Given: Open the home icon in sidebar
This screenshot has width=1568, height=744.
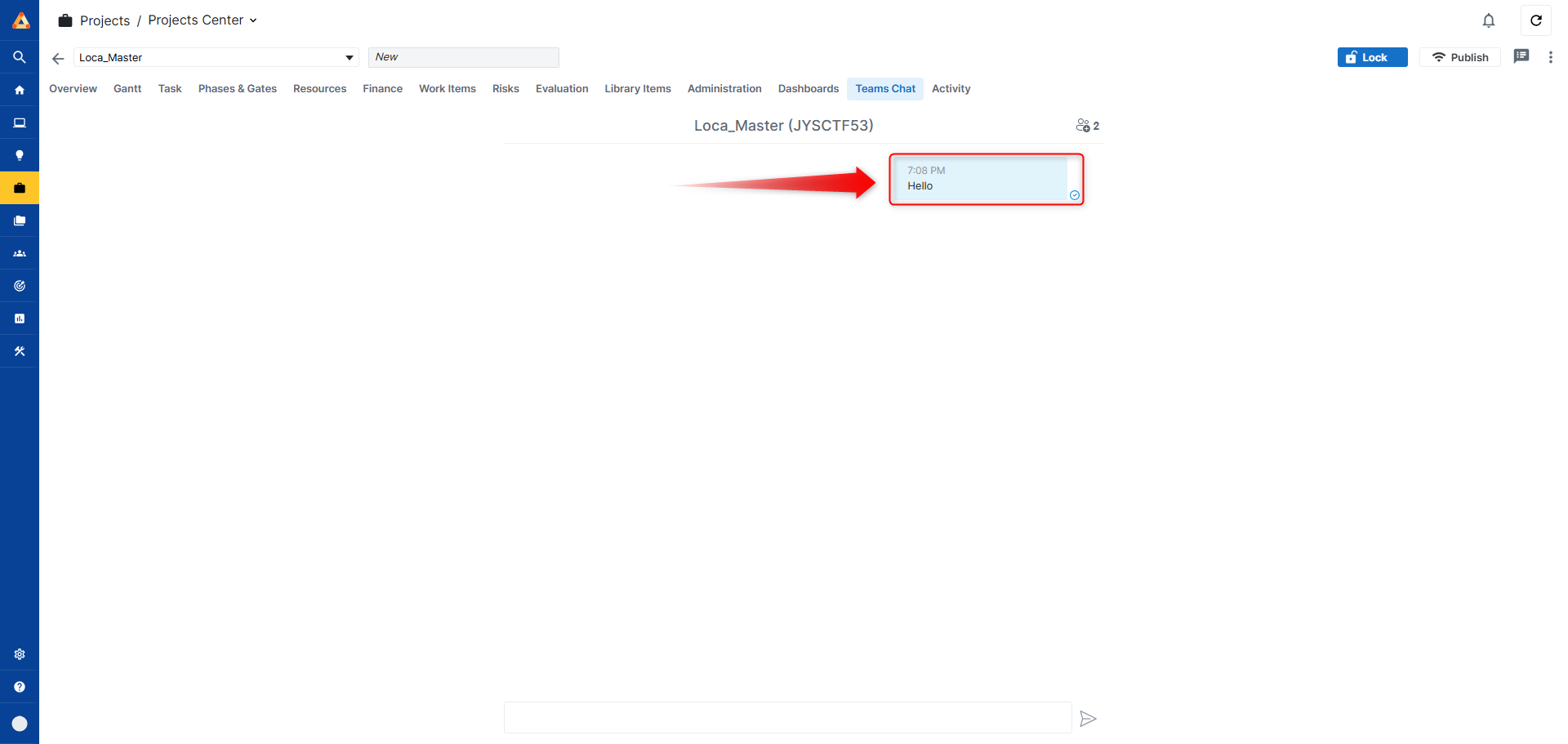Looking at the screenshot, I should pos(20,90).
